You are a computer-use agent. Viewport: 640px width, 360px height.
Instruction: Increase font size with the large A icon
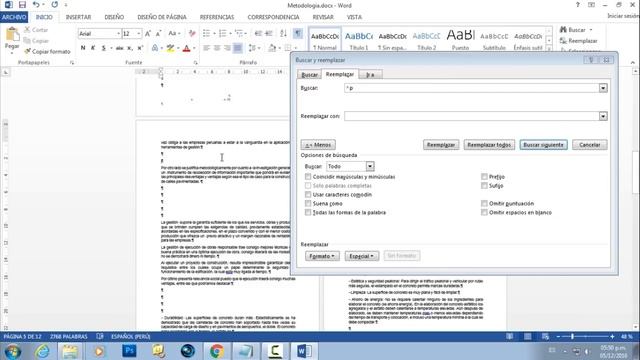coord(148,33)
